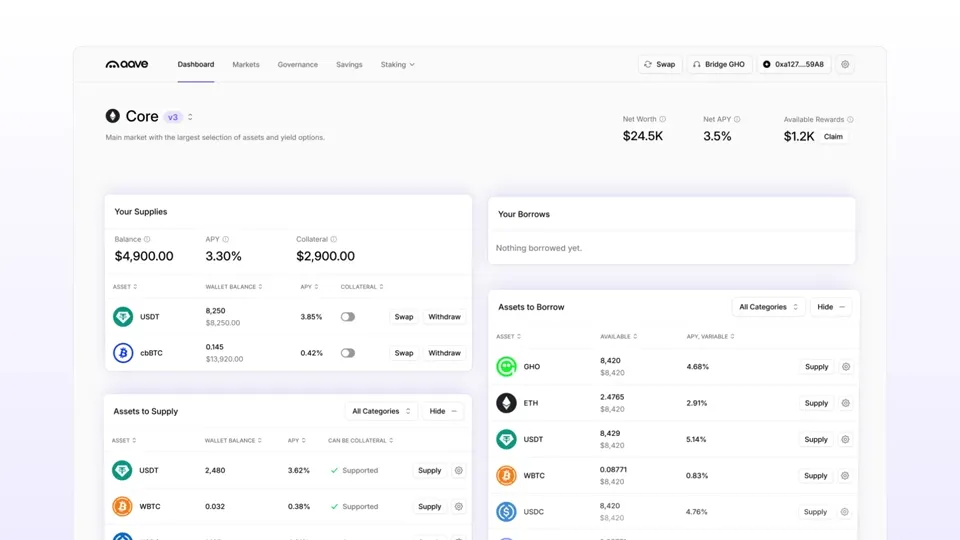The image size is (960, 540).
Task: Toggle collateral switch for cbBTC
Action: point(348,353)
